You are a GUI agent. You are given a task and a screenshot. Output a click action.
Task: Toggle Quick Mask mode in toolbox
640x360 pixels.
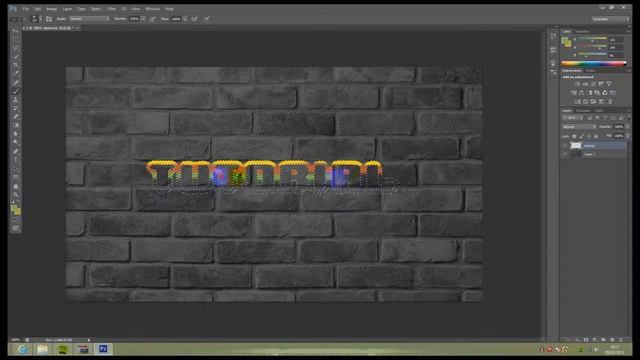pyautogui.click(x=16, y=220)
